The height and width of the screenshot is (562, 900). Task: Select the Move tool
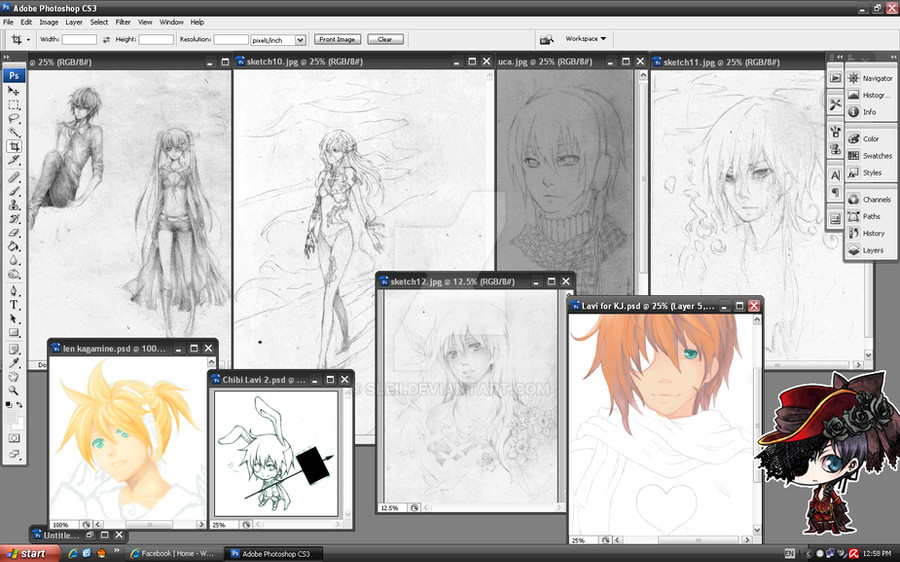pos(14,91)
